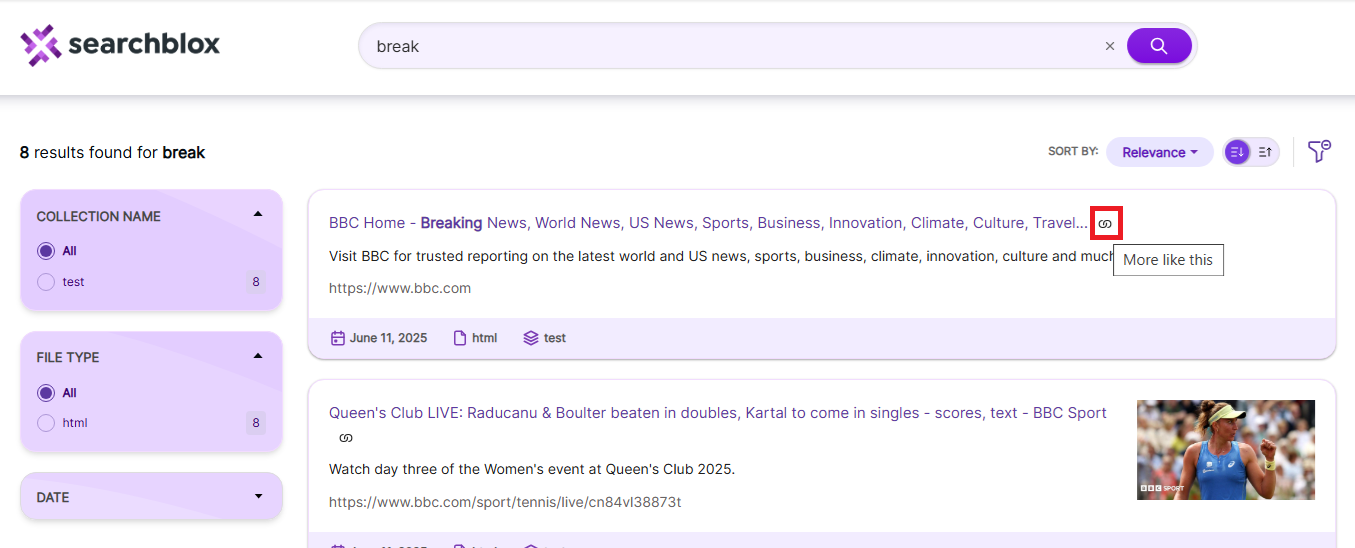Click the purple search magnifier button
This screenshot has height=548, width=1355.
pos(1159,46)
